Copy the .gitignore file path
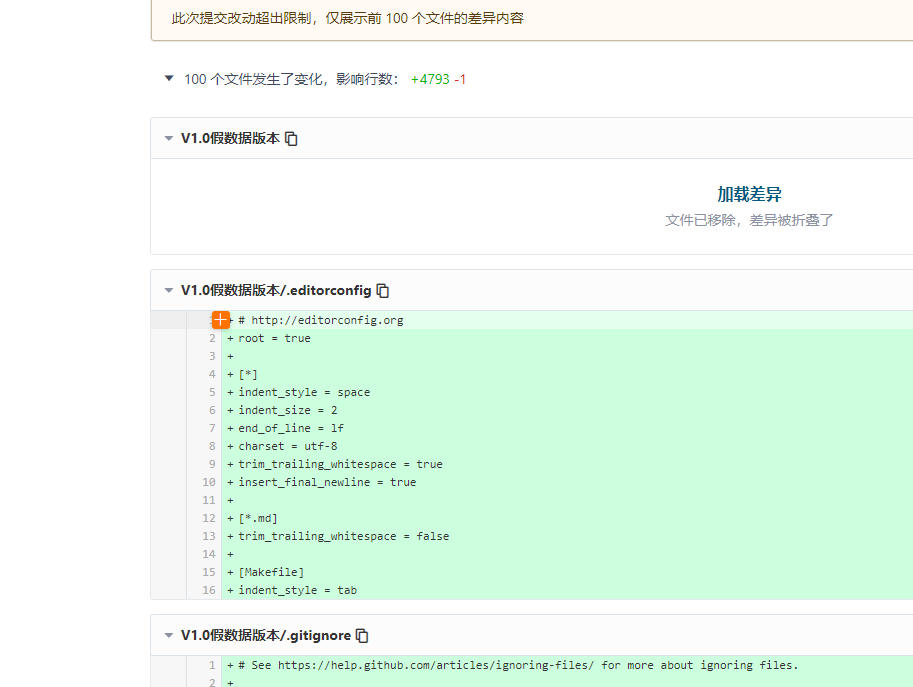 363,636
